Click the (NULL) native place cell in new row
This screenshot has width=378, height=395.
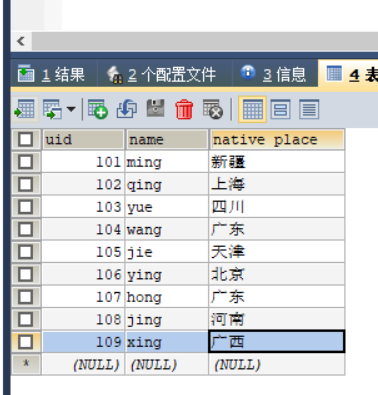(x=277, y=364)
